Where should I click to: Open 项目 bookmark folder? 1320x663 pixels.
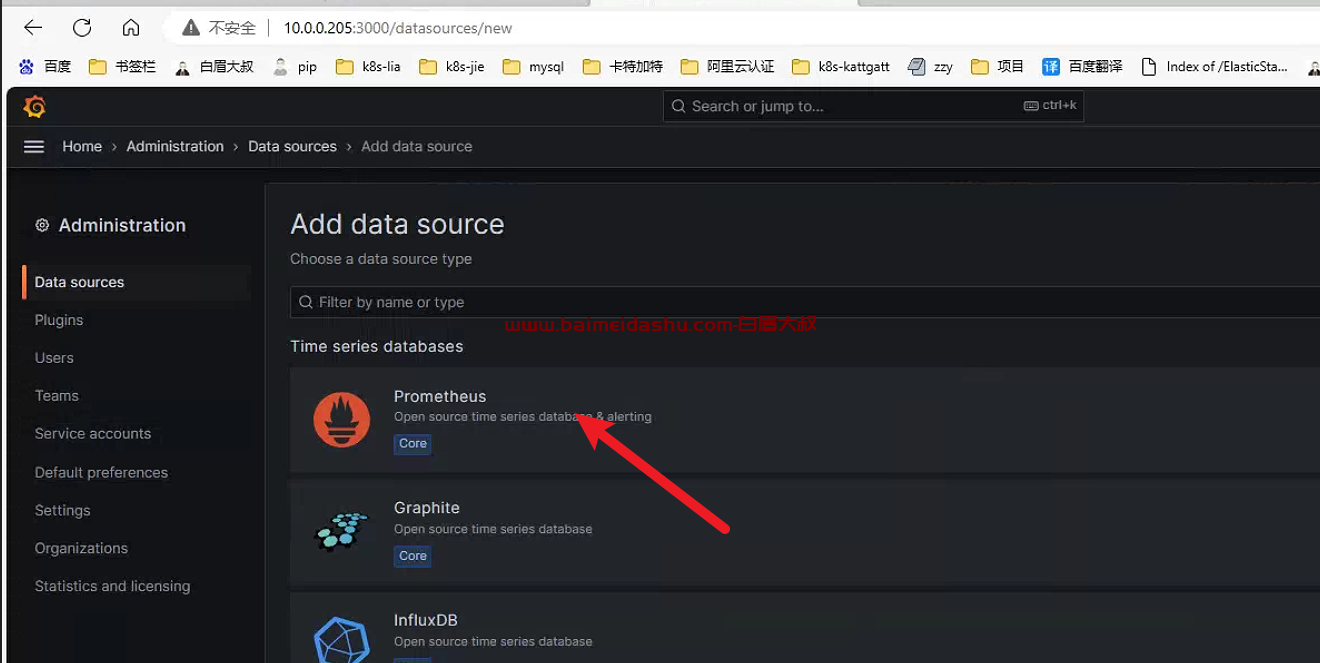point(998,67)
